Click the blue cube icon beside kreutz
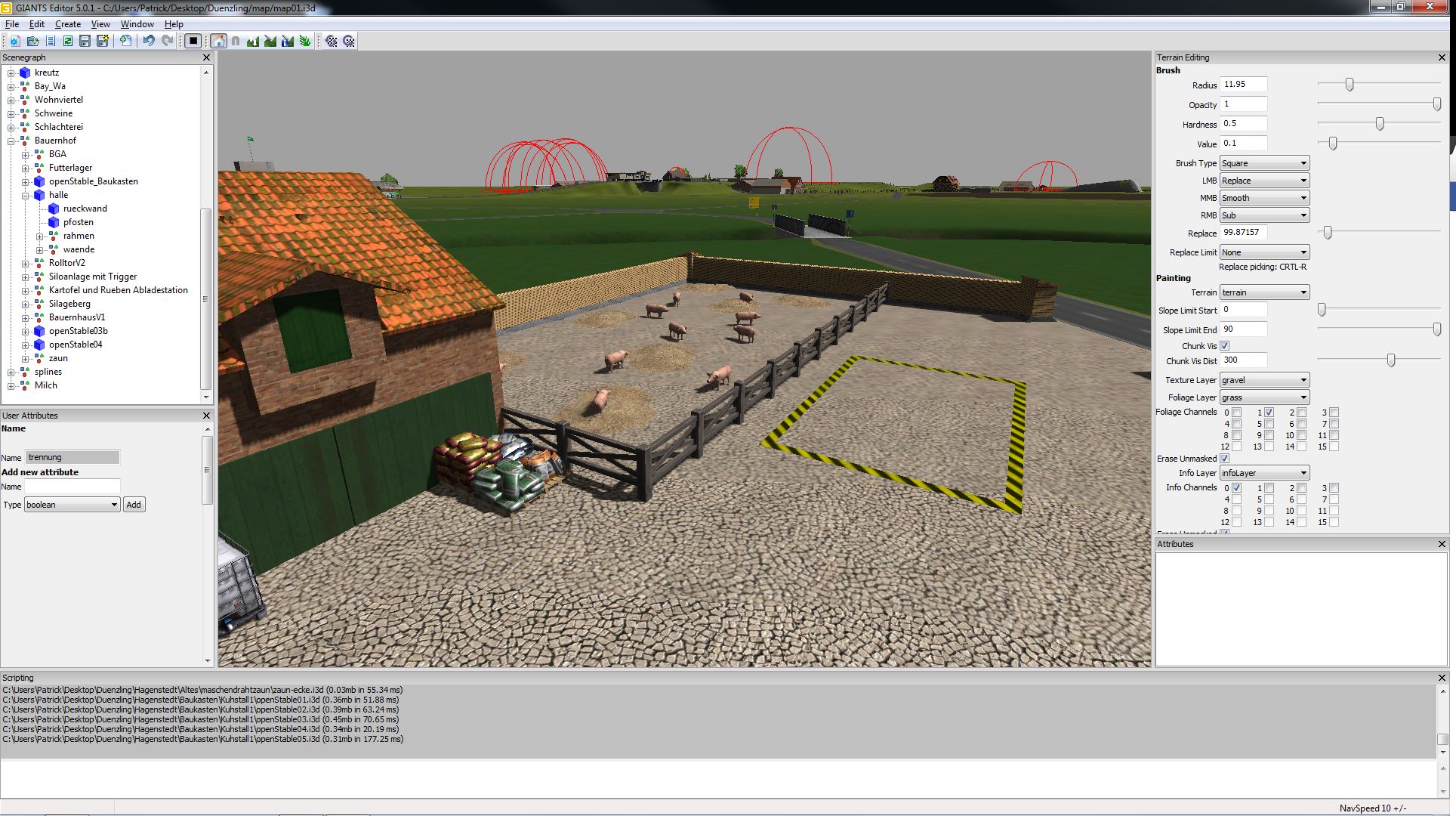This screenshot has height=816, width=1456. pos(25,73)
